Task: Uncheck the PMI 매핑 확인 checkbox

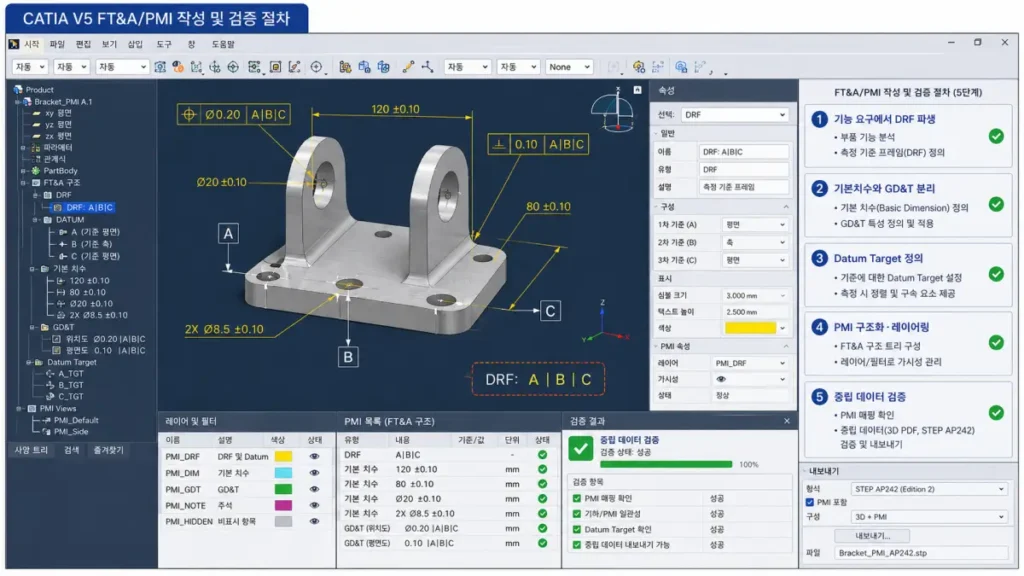Action: coord(577,498)
